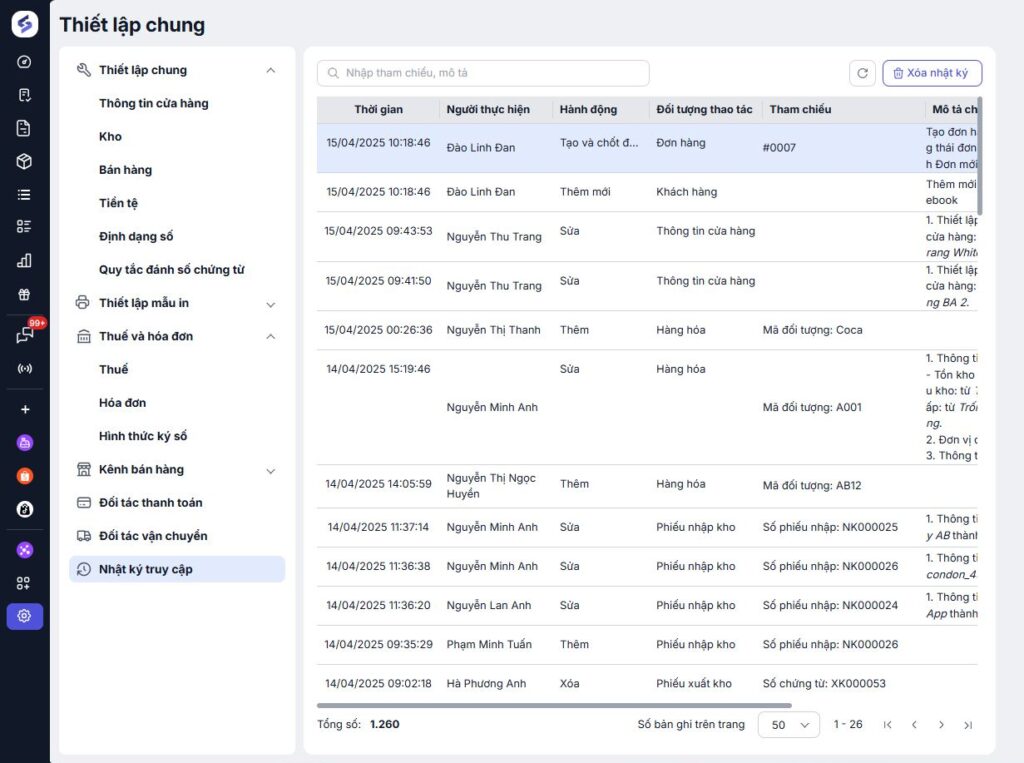Focus the Nhập tham chiếu, mô tả search field

pos(483,73)
